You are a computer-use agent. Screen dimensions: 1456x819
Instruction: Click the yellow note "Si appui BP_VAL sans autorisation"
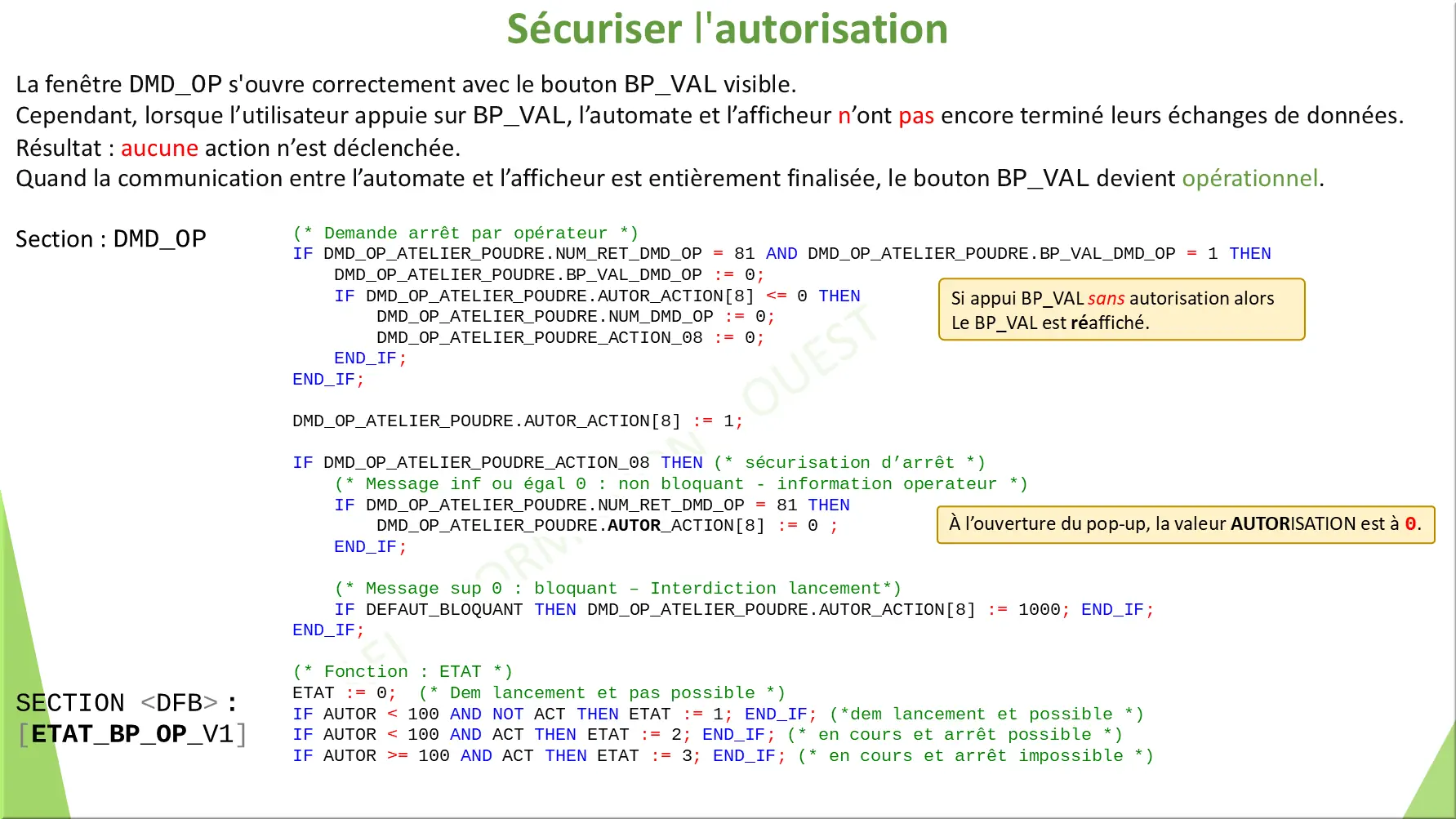[x=1120, y=310]
